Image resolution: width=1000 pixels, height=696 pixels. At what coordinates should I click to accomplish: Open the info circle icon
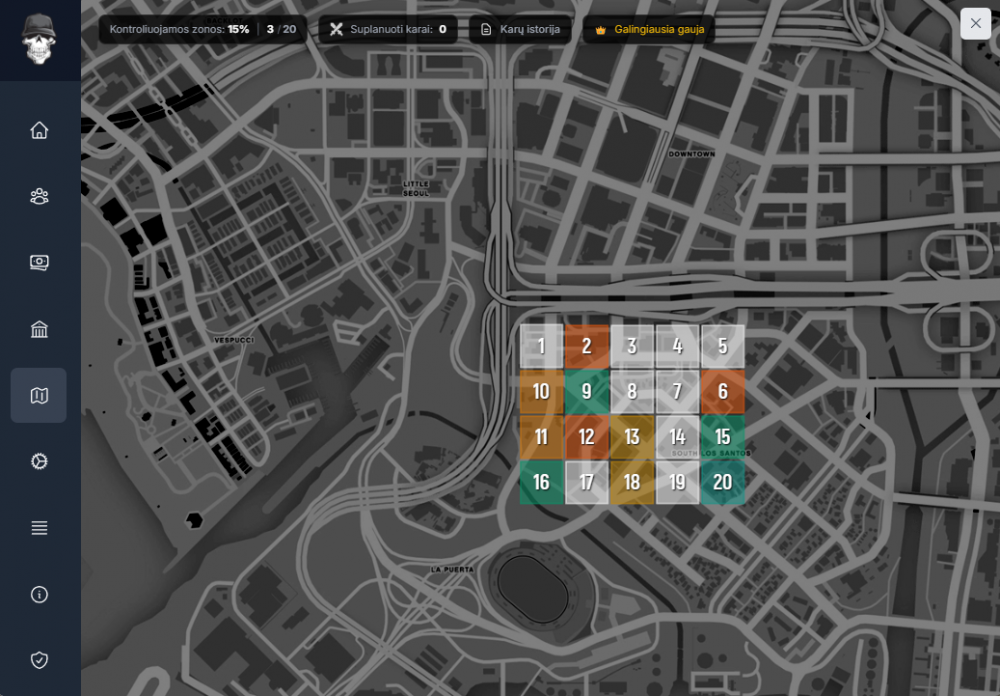[x=39, y=595]
